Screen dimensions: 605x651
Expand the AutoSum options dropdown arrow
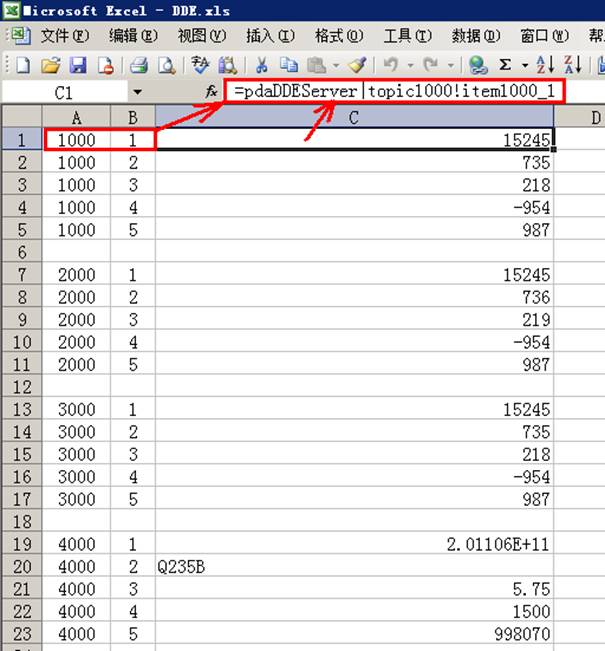click(525, 66)
